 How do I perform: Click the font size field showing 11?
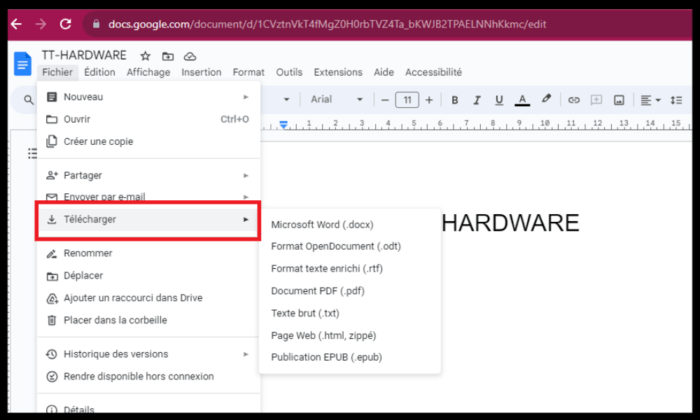(407, 100)
